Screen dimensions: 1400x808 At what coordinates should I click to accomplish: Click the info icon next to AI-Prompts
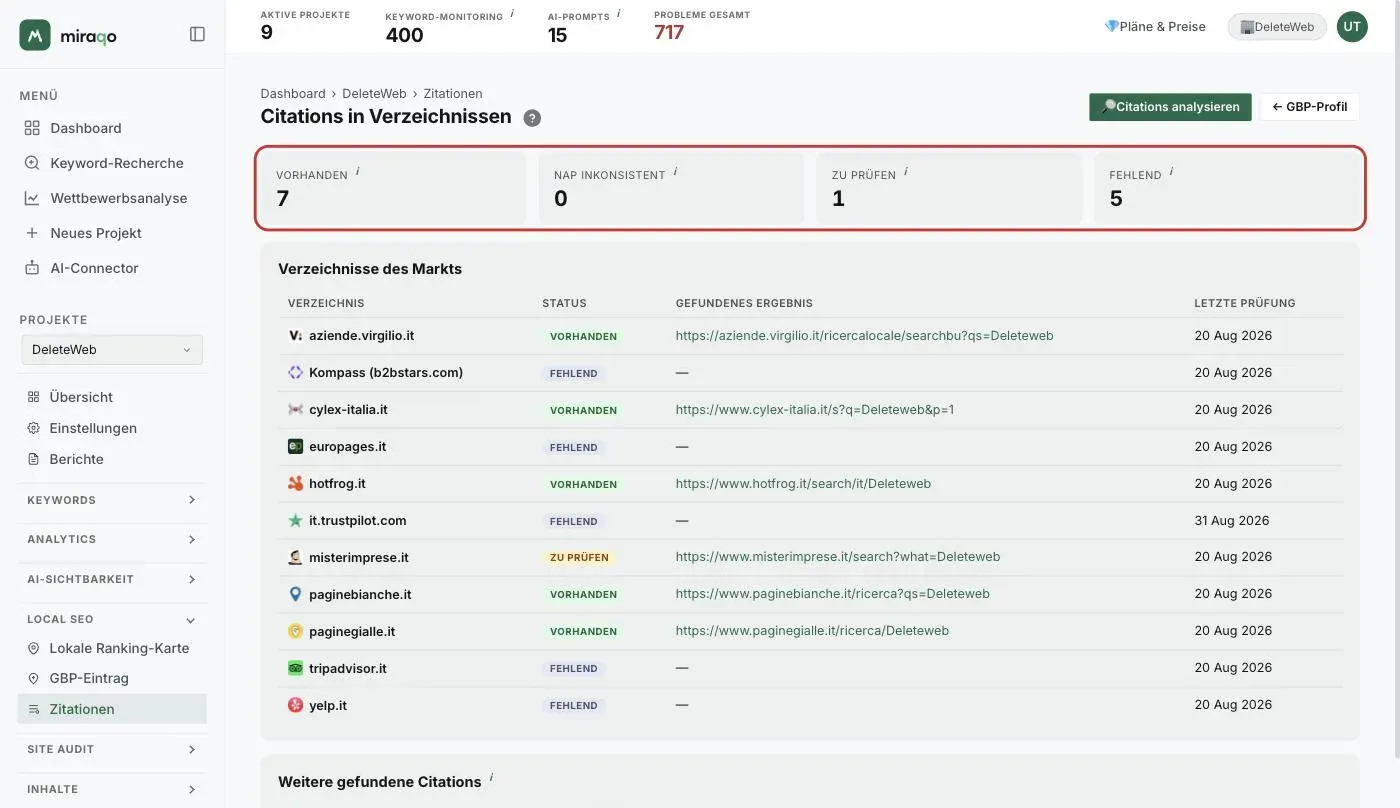pyautogui.click(x=618, y=13)
